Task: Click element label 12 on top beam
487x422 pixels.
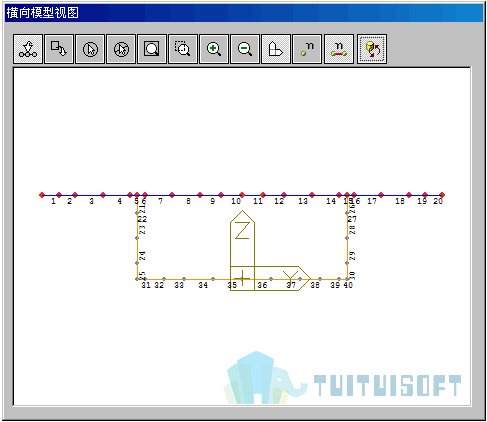Action: (x=279, y=201)
